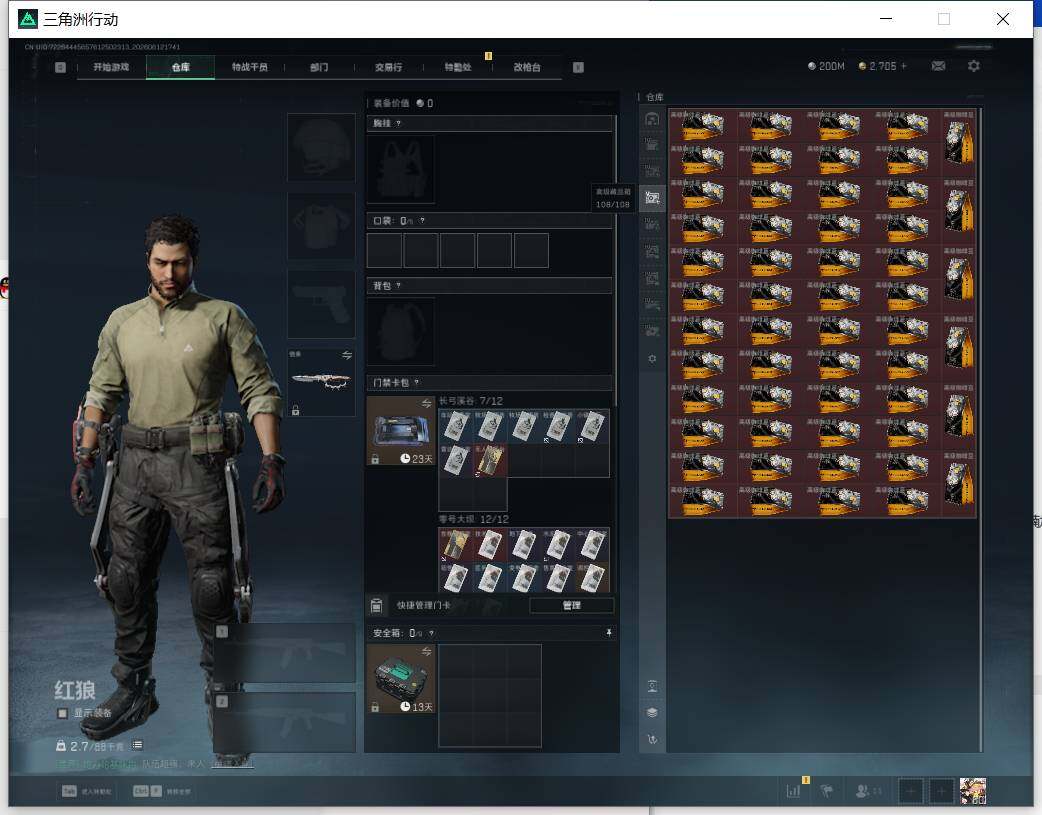The height and width of the screenshot is (815, 1042).
Task: Select the red keycard under 长弓溪谷
Action: click(x=490, y=460)
